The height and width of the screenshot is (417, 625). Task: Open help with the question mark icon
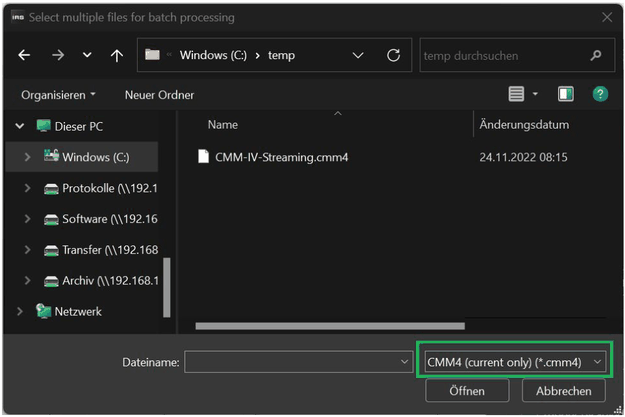pos(600,94)
